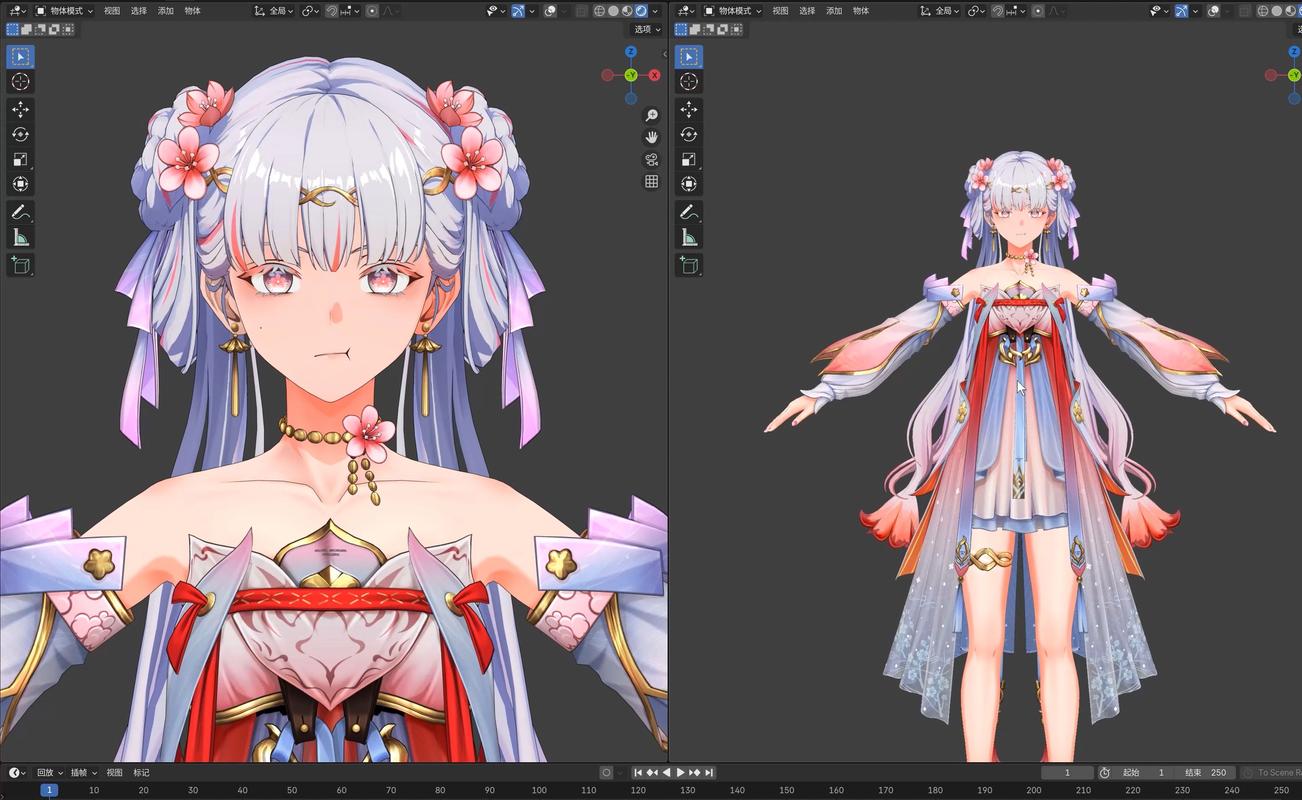This screenshot has width=1302, height=800.
Task: Choose the Move tool in left viewport
Action: pyautogui.click(x=20, y=109)
